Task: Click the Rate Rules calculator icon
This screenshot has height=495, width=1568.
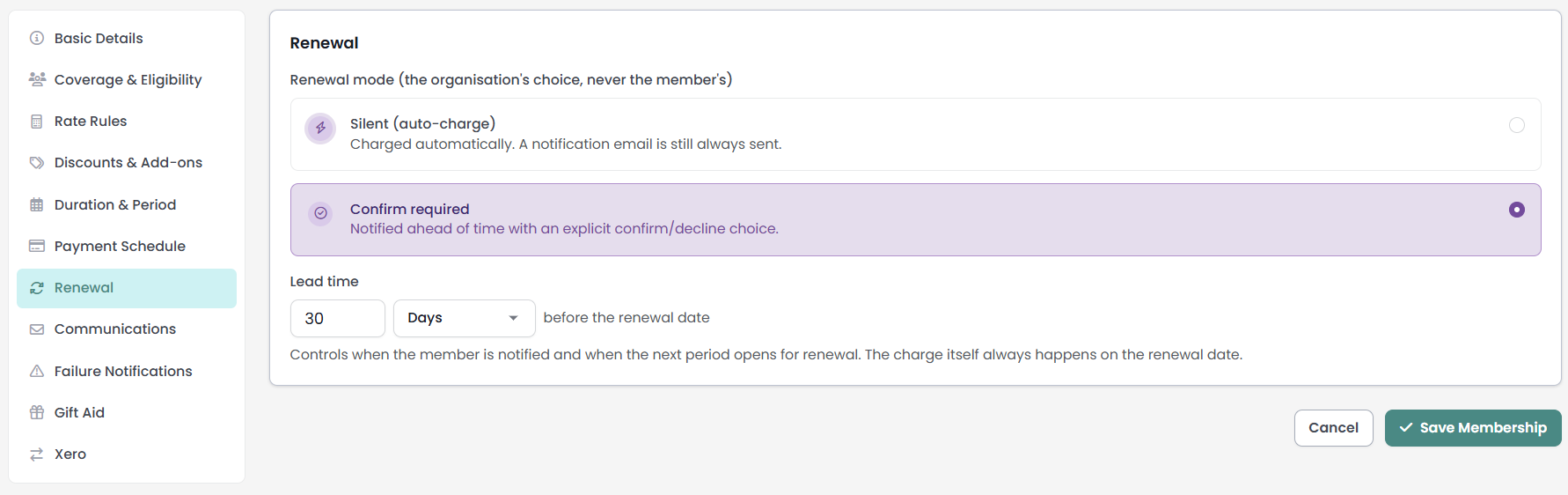Action: [37, 122]
